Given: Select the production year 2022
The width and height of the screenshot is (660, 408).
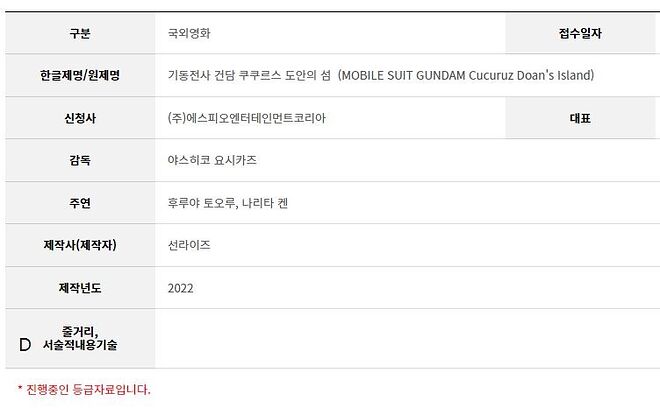Looking at the screenshot, I should [x=181, y=288].
